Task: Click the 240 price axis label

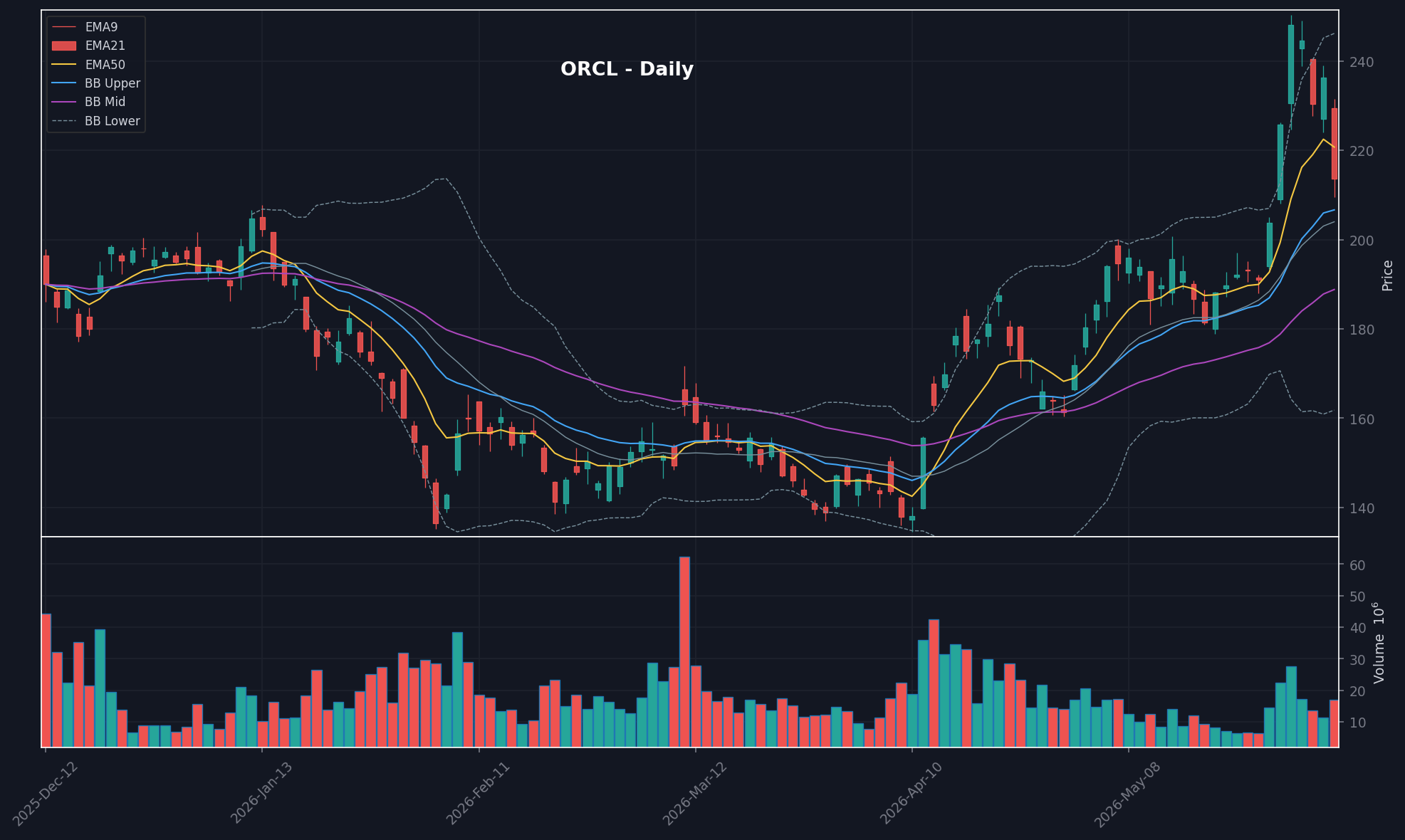Action: (1362, 62)
